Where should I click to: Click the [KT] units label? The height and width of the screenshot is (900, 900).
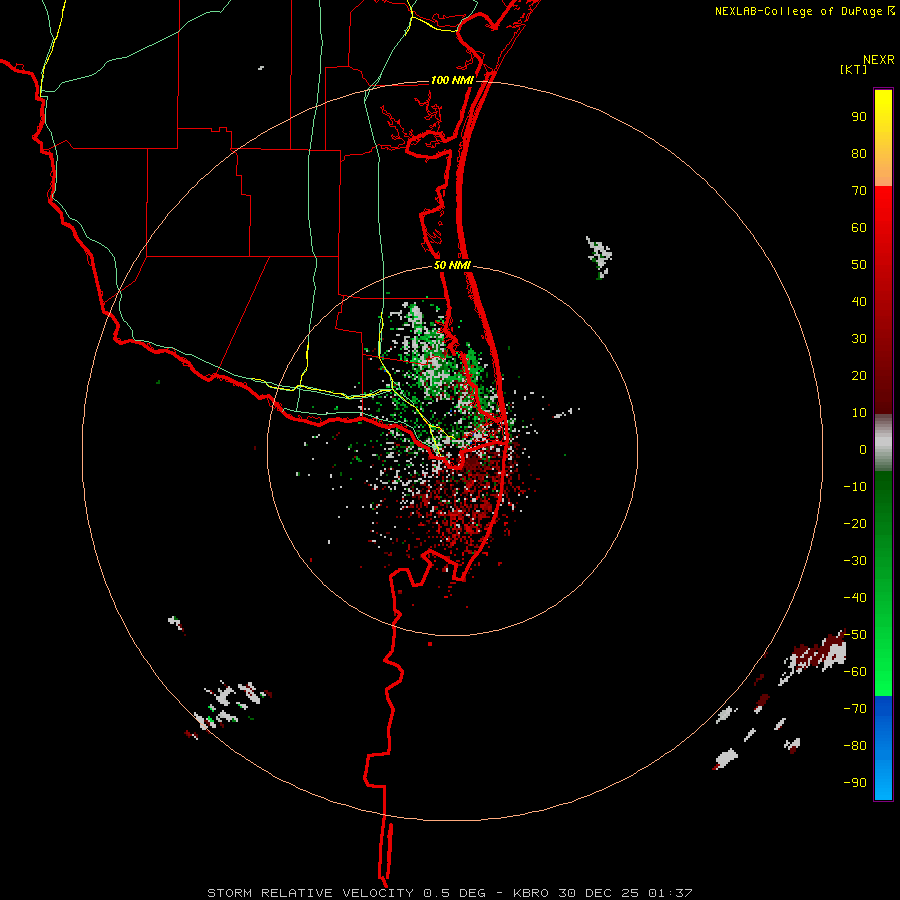(854, 69)
